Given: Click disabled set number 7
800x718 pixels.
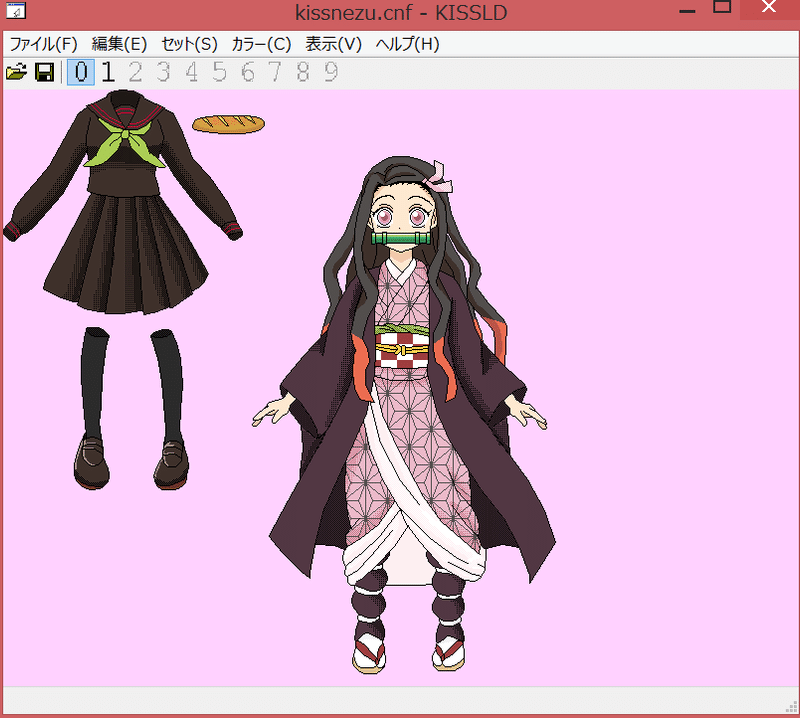Looking at the screenshot, I should (275, 72).
